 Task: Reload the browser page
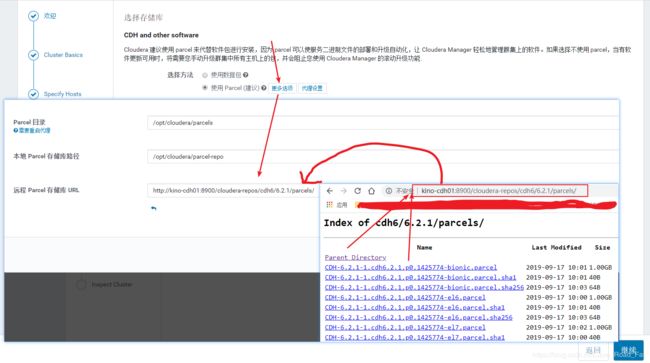(357, 191)
